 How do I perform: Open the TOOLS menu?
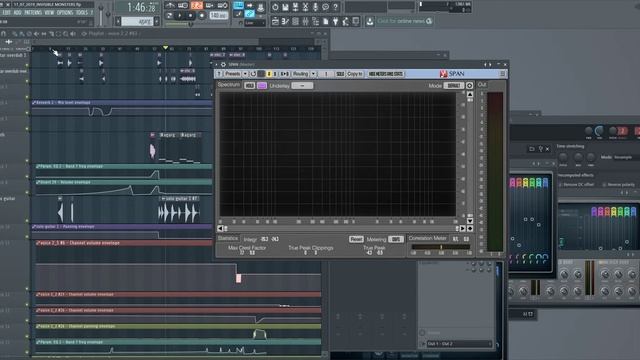(82, 13)
